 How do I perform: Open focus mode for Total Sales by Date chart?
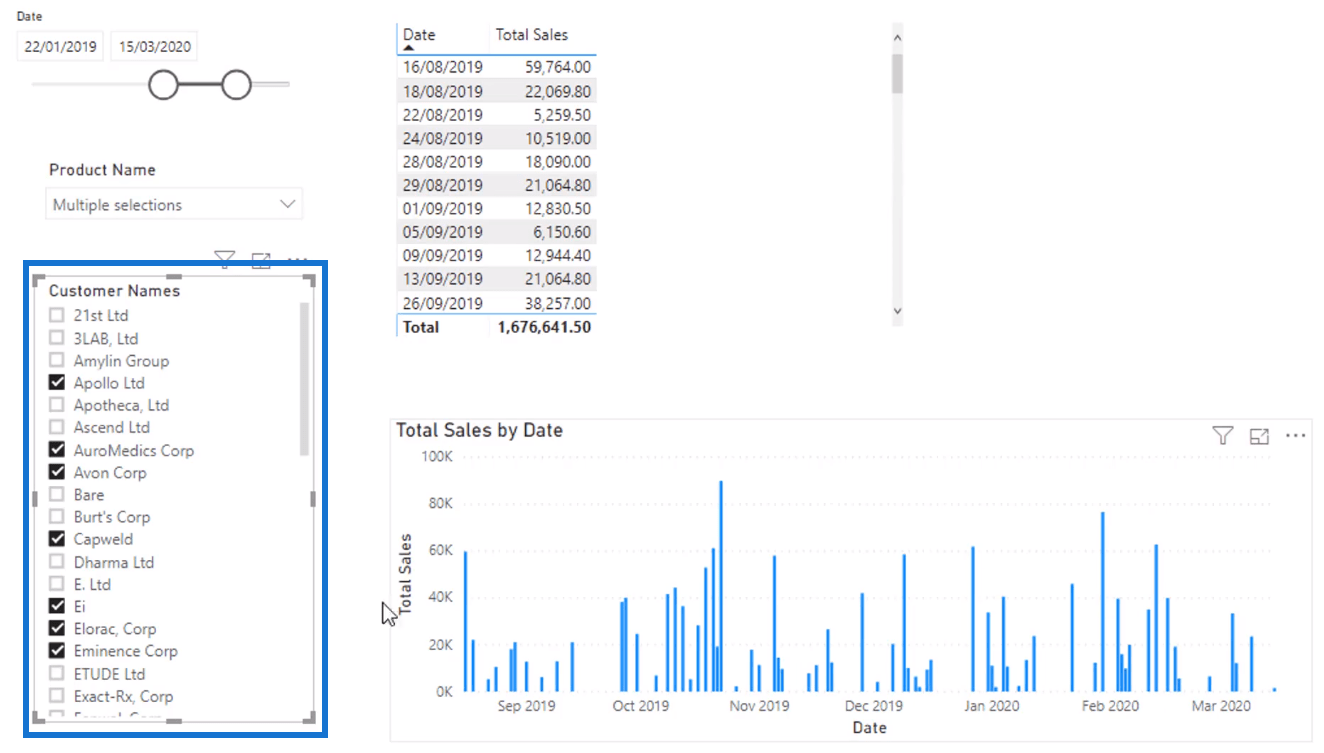pos(1259,436)
